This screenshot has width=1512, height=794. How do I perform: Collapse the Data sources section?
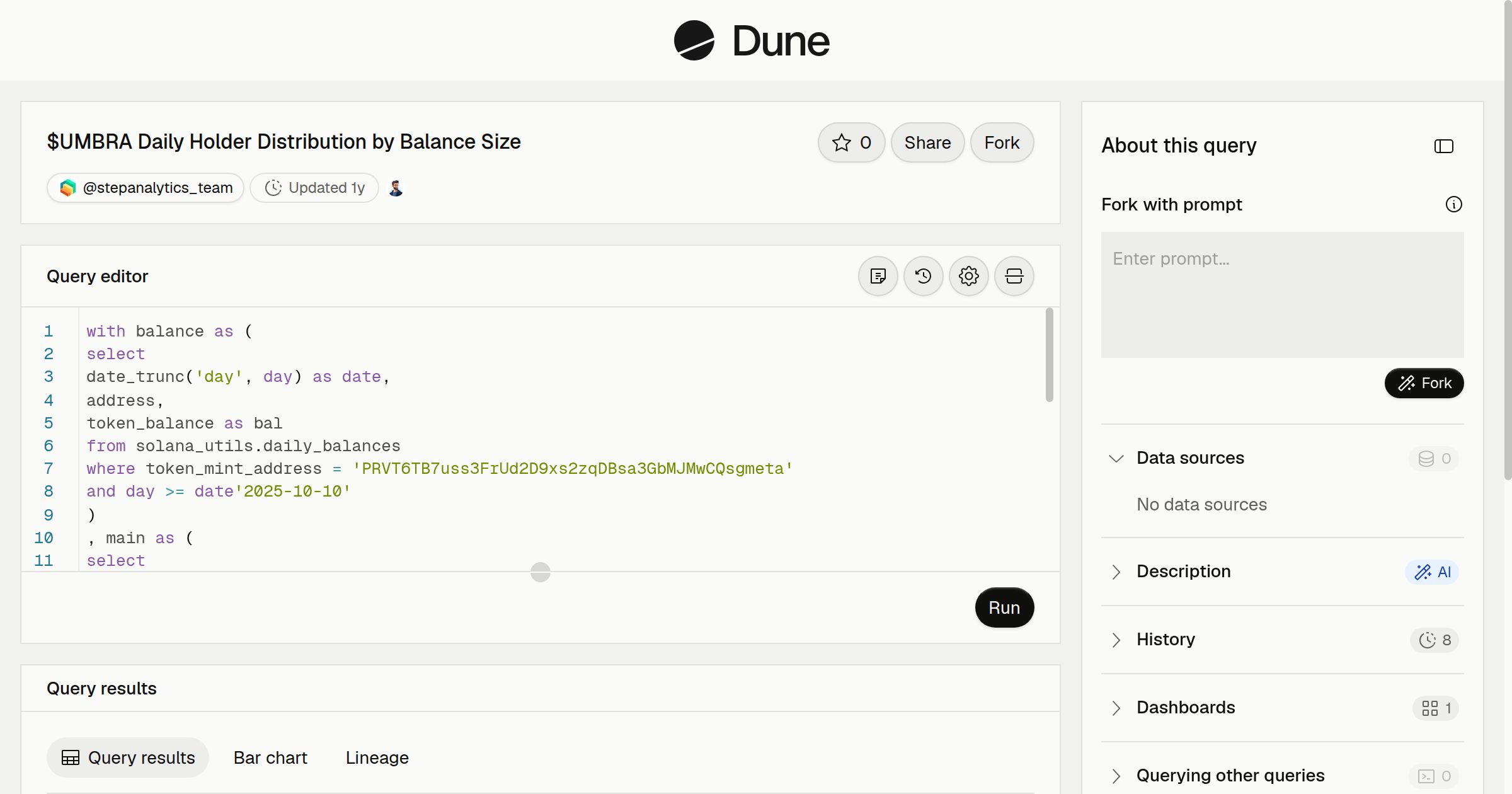tap(1116, 458)
